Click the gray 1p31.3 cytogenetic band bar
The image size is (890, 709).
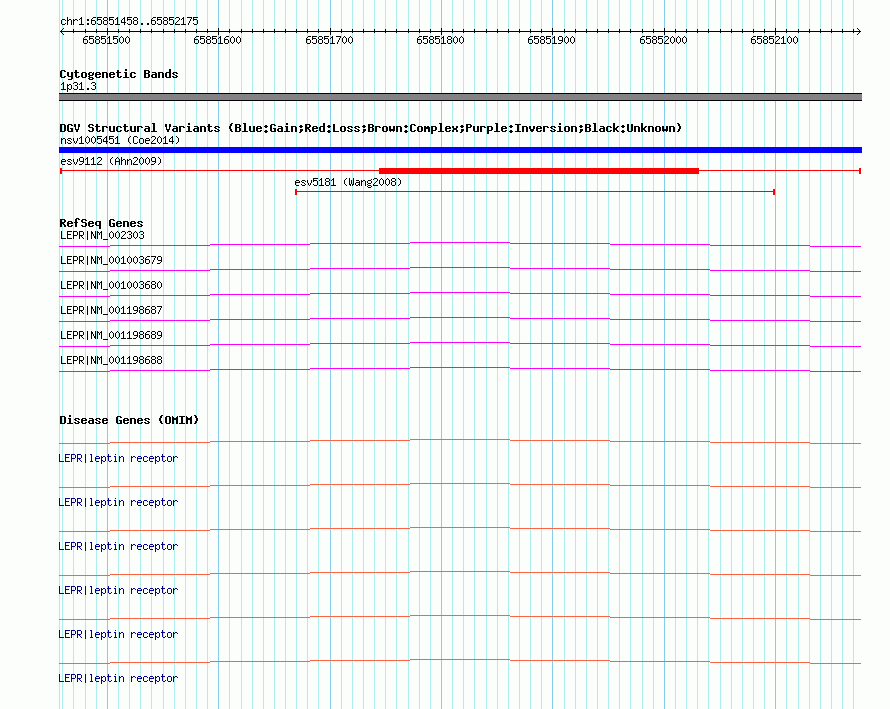(x=460, y=97)
